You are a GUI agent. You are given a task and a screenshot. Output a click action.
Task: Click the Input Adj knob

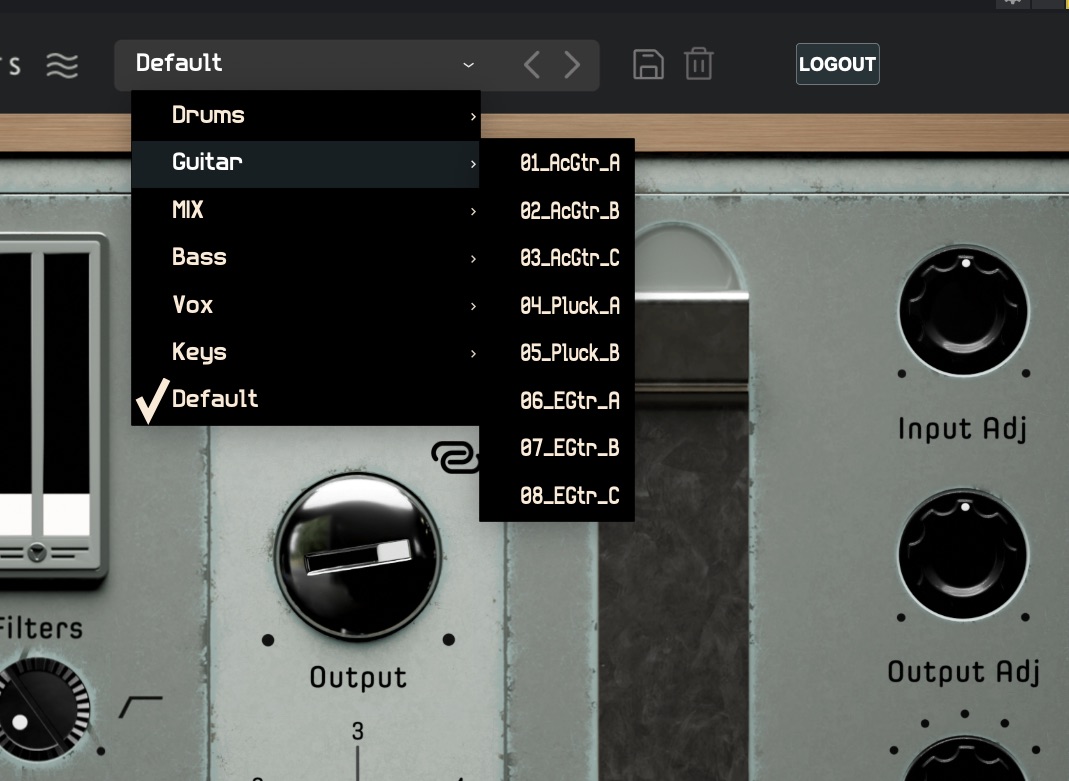tap(963, 310)
